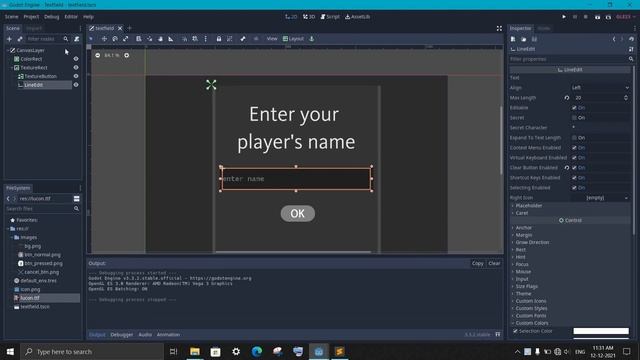This screenshot has width=640, height=360.
Task: Select the Rotate mode tool in canvas toolbar
Action: coord(115,39)
